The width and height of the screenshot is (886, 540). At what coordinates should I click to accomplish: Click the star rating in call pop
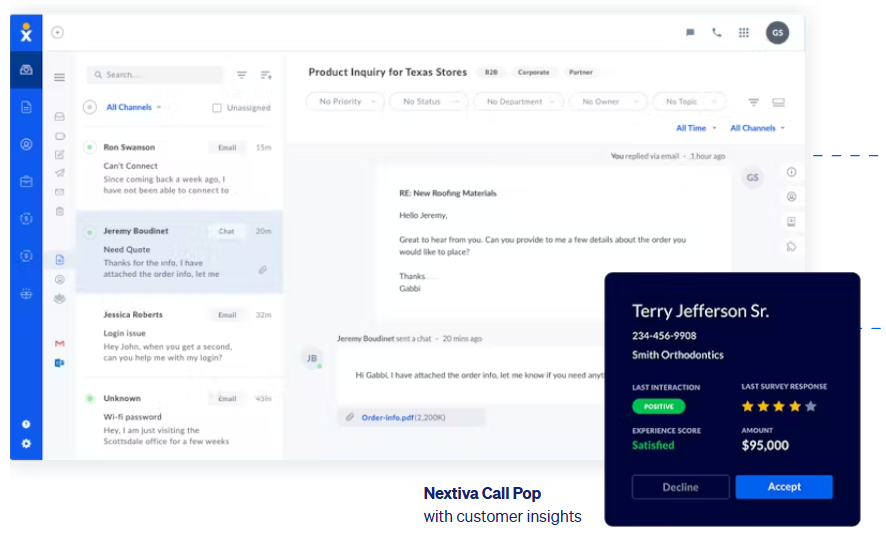[x=779, y=406]
